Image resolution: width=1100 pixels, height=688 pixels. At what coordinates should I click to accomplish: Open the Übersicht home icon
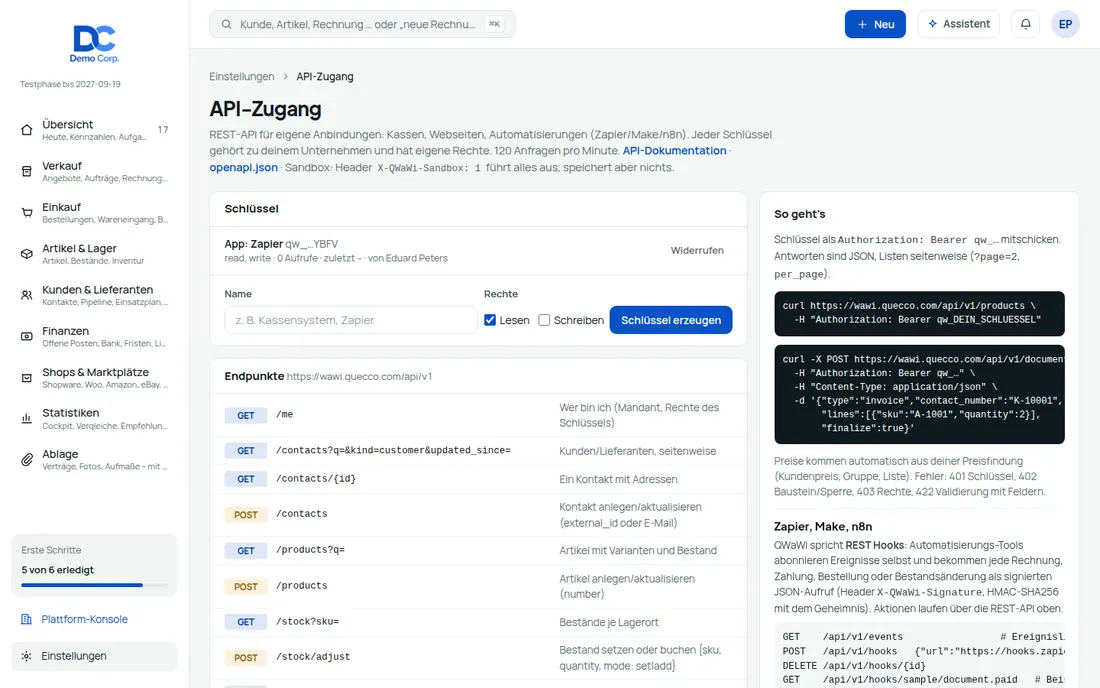pyautogui.click(x=27, y=130)
